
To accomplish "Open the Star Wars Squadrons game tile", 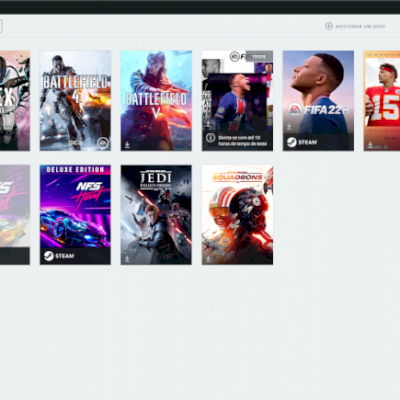I will tap(237, 215).
